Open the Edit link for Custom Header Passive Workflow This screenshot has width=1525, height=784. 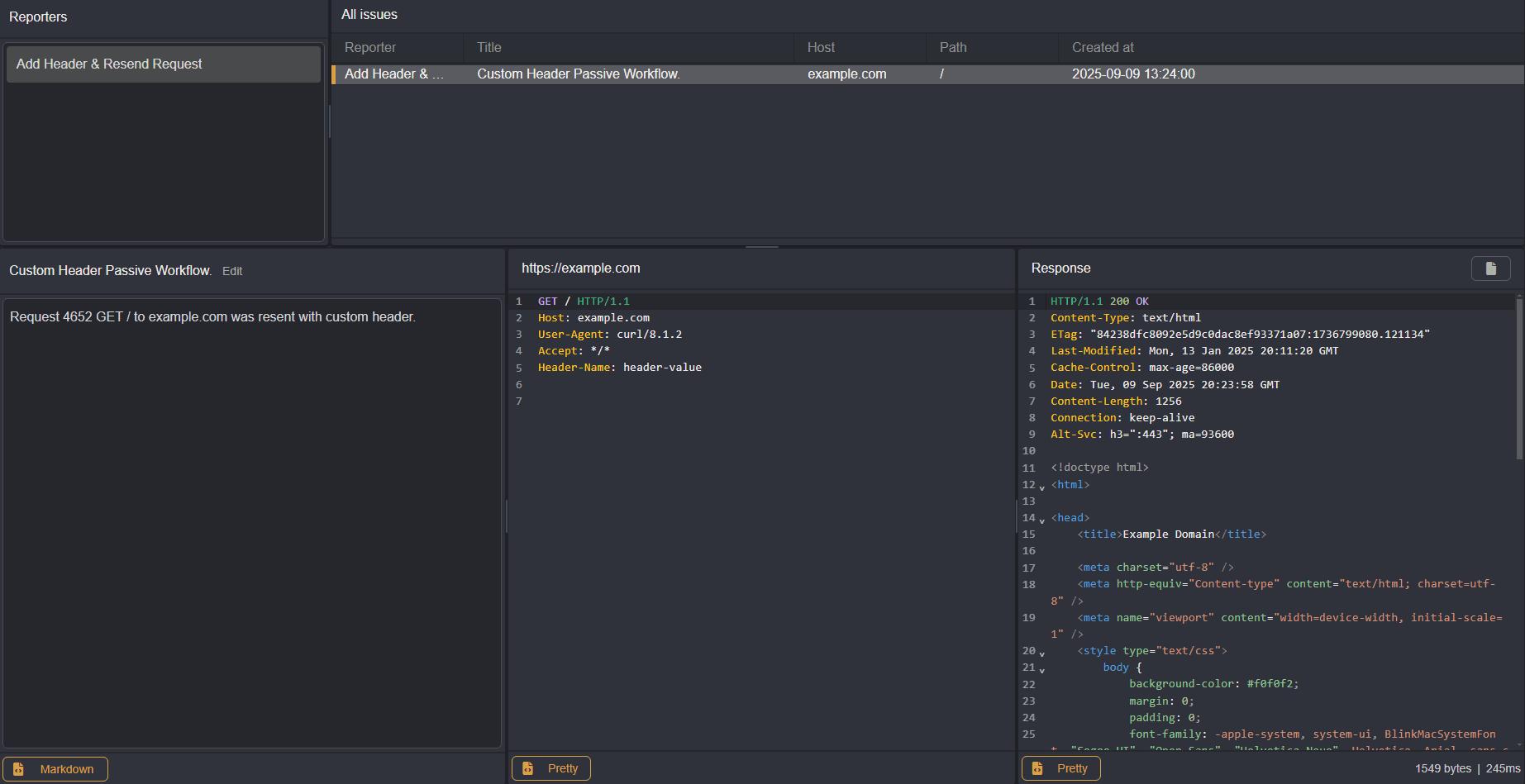click(232, 271)
